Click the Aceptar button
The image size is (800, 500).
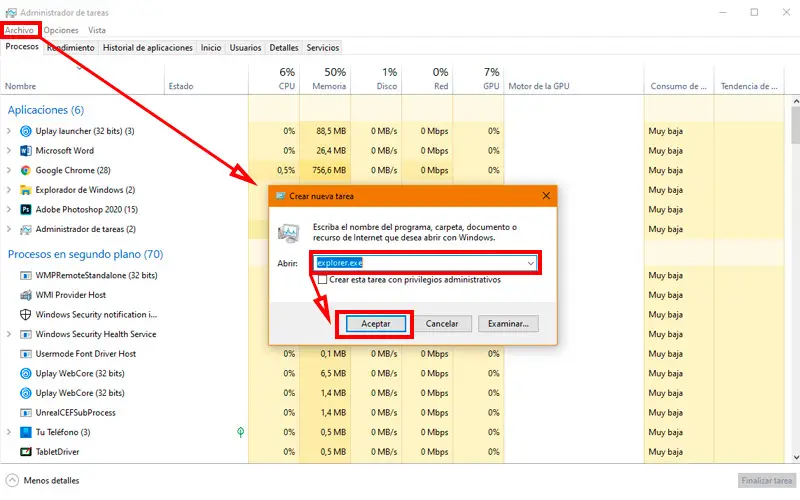pyautogui.click(x=376, y=323)
